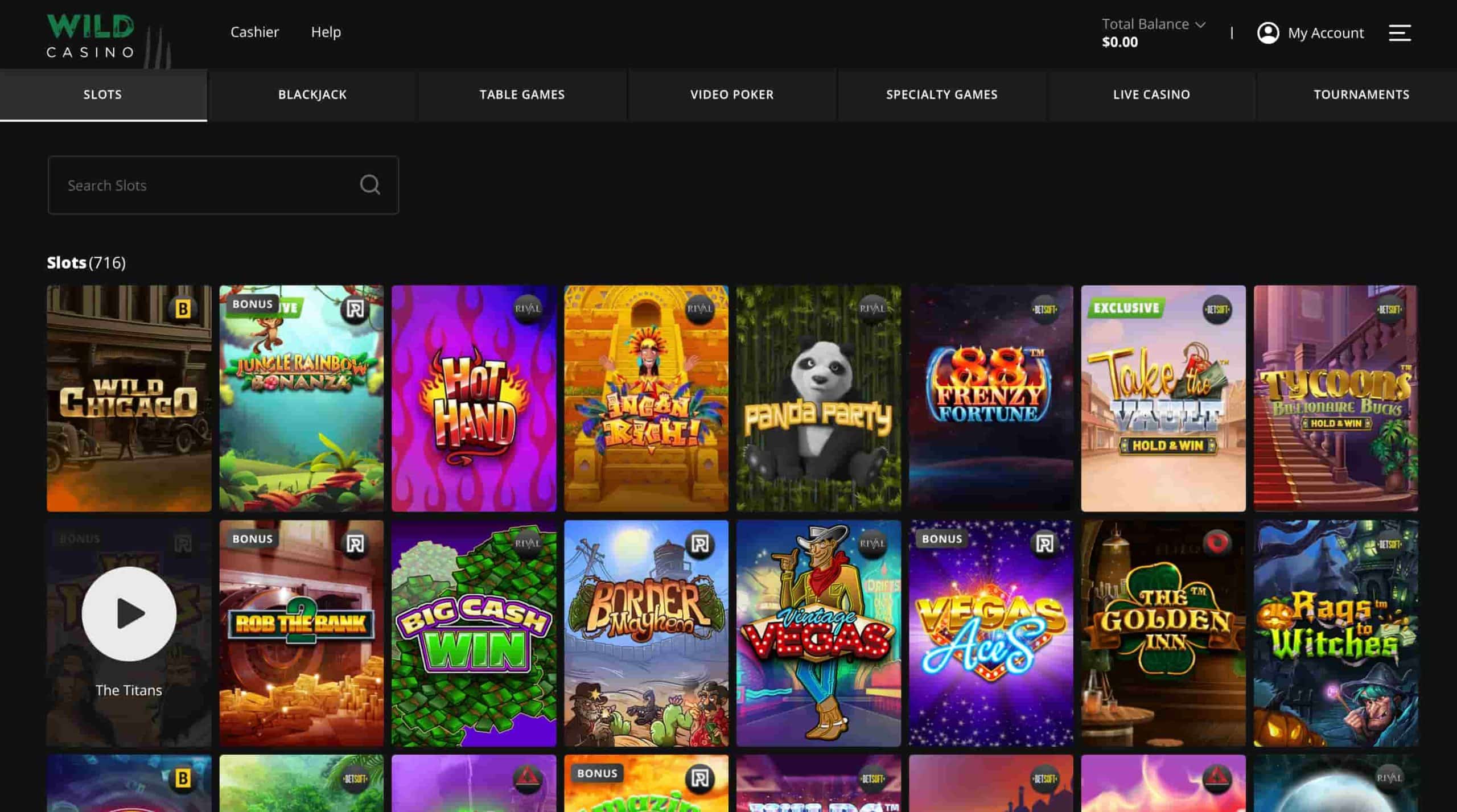Click the provider badge on Rob the Bank 2
Image resolution: width=1457 pixels, height=812 pixels.
coord(355,544)
